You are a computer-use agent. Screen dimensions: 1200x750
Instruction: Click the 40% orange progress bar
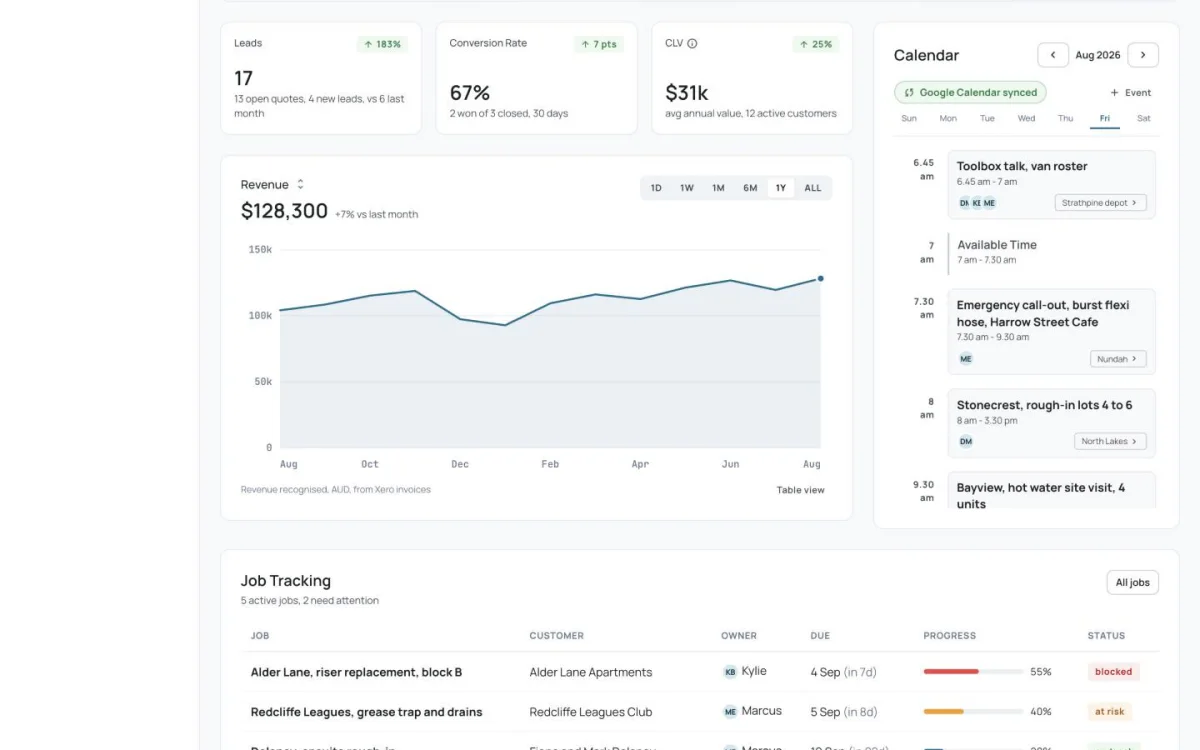[x=973, y=712]
